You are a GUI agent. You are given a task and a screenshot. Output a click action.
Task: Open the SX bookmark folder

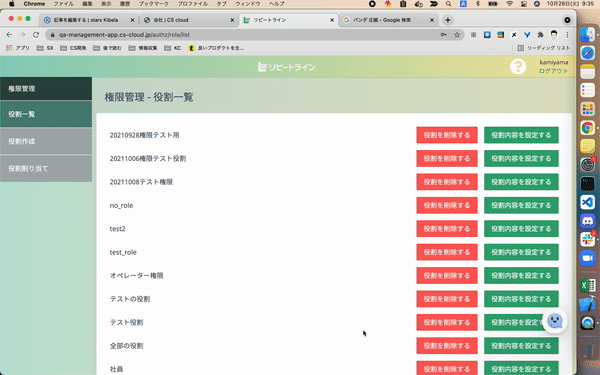(45, 48)
